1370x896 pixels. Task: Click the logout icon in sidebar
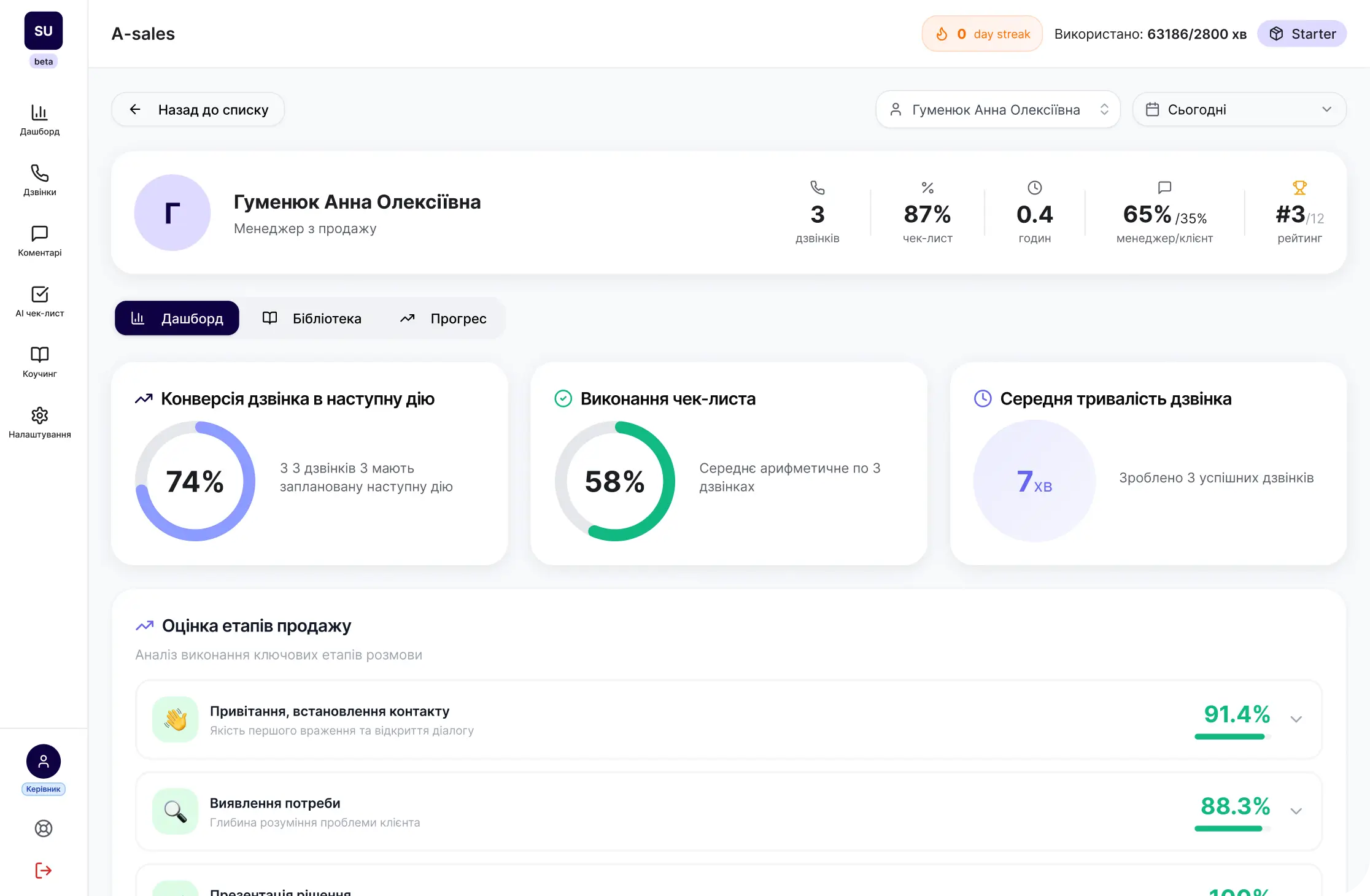[43, 870]
